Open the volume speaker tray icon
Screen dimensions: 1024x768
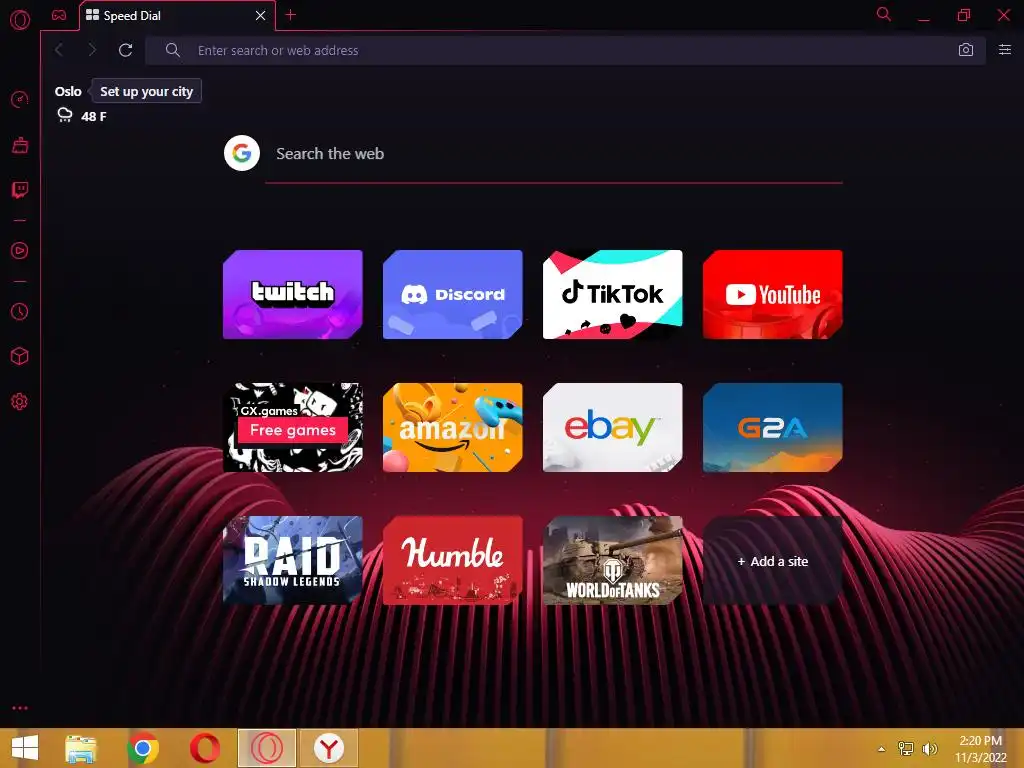pyautogui.click(x=929, y=749)
